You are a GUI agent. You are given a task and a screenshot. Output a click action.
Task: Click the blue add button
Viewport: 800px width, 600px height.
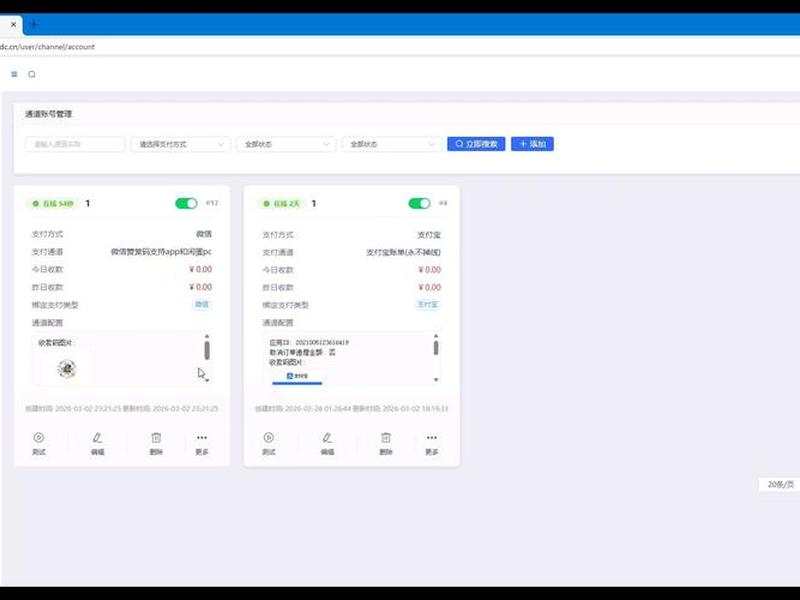point(532,144)
